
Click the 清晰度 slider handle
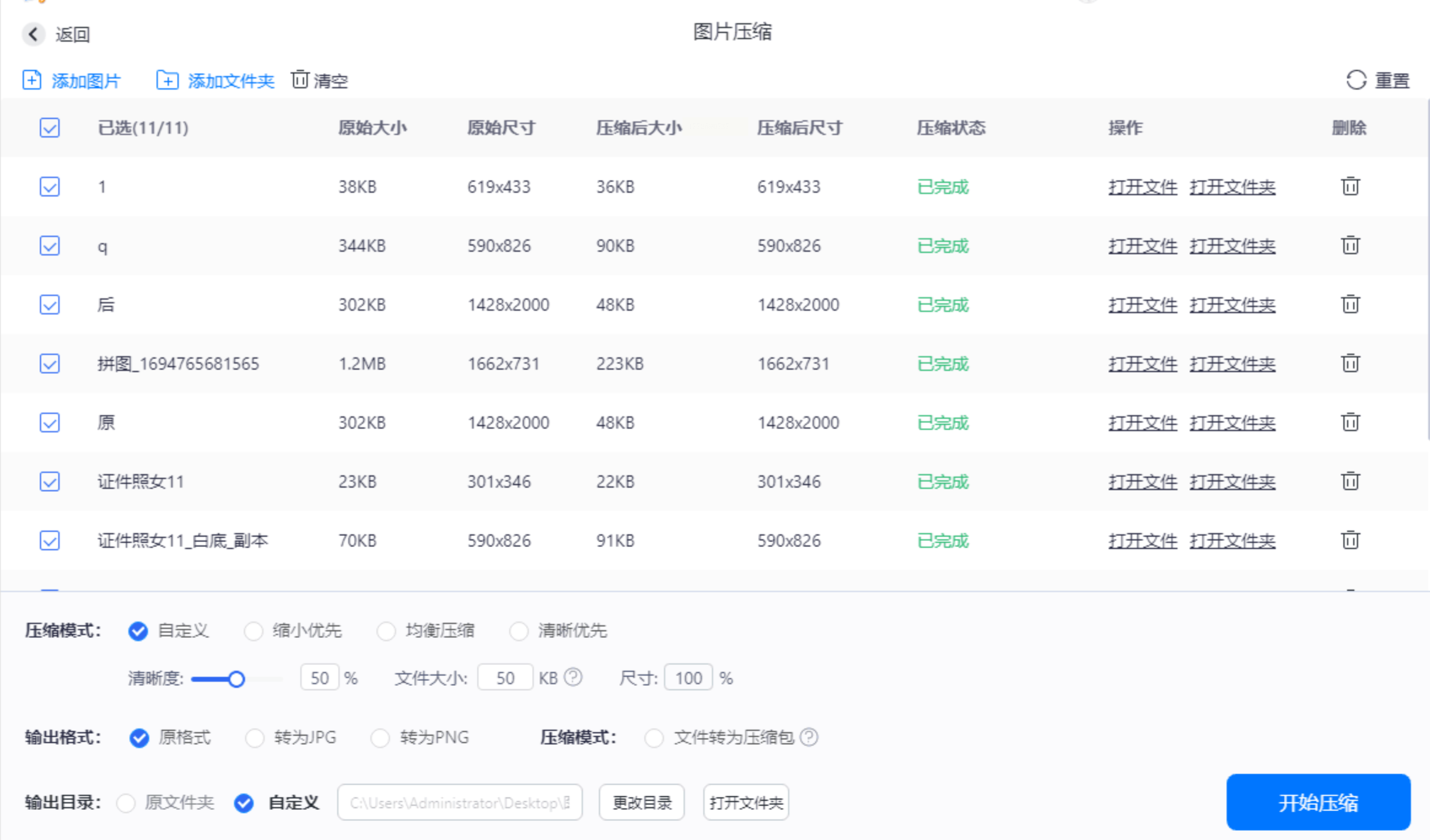pyautogui.click(x=236, y=679)
